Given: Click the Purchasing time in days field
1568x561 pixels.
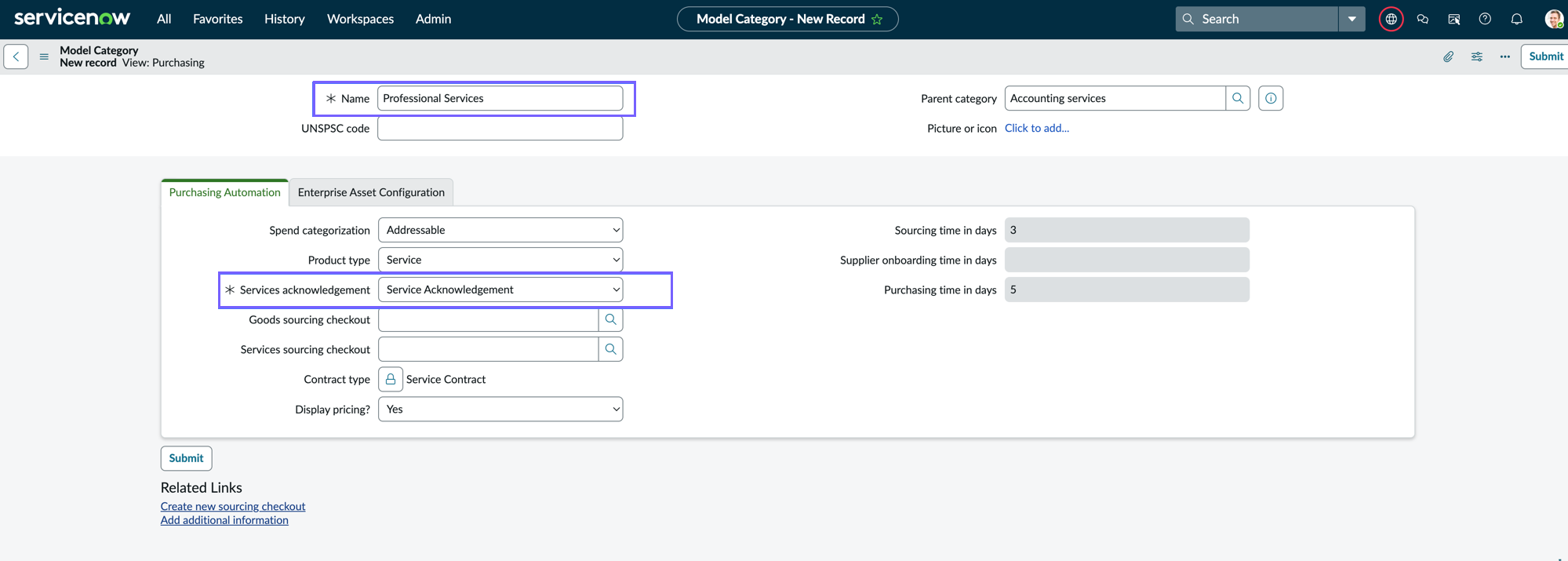Looking at the screenshot, I should click(1126, 290).
